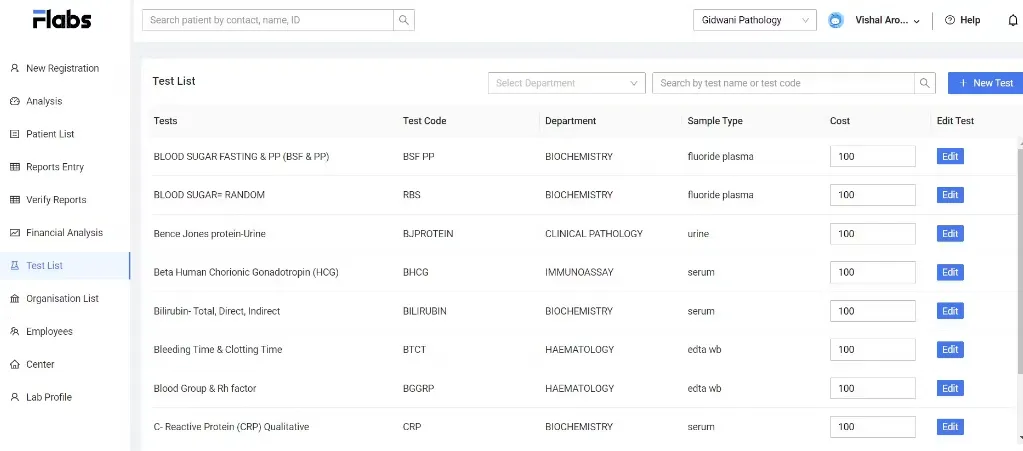The image size is (1023, 451).
Task: Click the cost field for BILIRUBIN
Action: click(x=872, y=311)
